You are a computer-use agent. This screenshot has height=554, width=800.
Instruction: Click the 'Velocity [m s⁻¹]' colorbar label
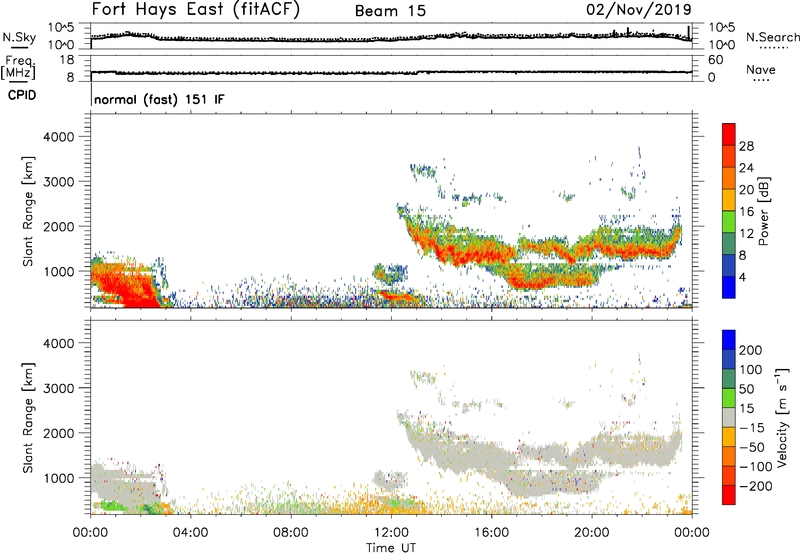click(782, 417)
